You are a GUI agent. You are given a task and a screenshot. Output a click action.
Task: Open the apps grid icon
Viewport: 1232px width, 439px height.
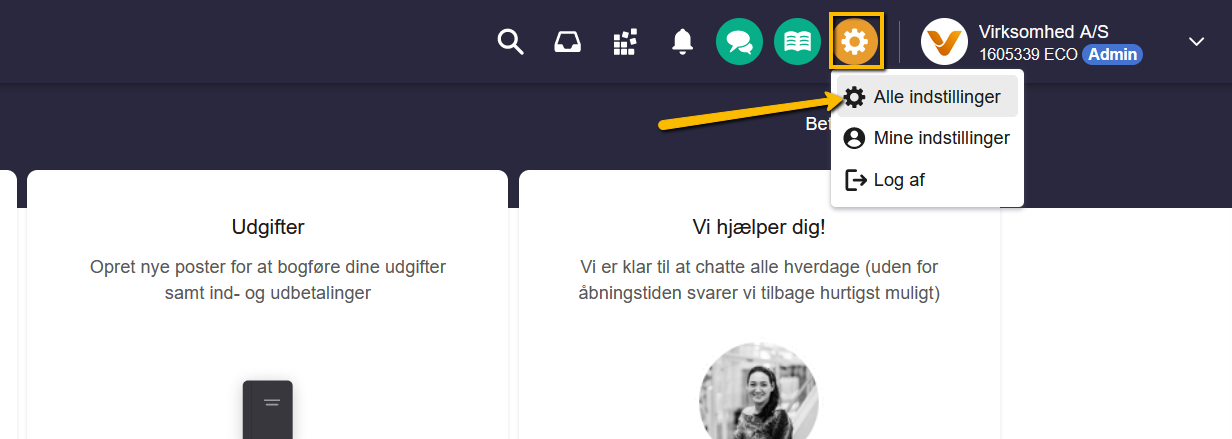(625, 42)
